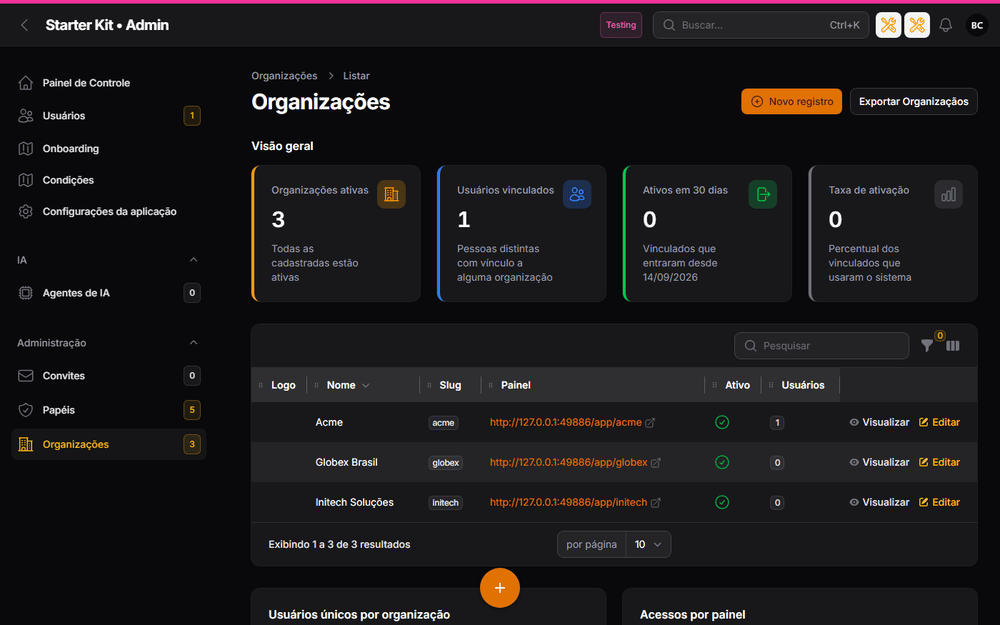Open Painel de Controle in sidebar

point(109,83)
